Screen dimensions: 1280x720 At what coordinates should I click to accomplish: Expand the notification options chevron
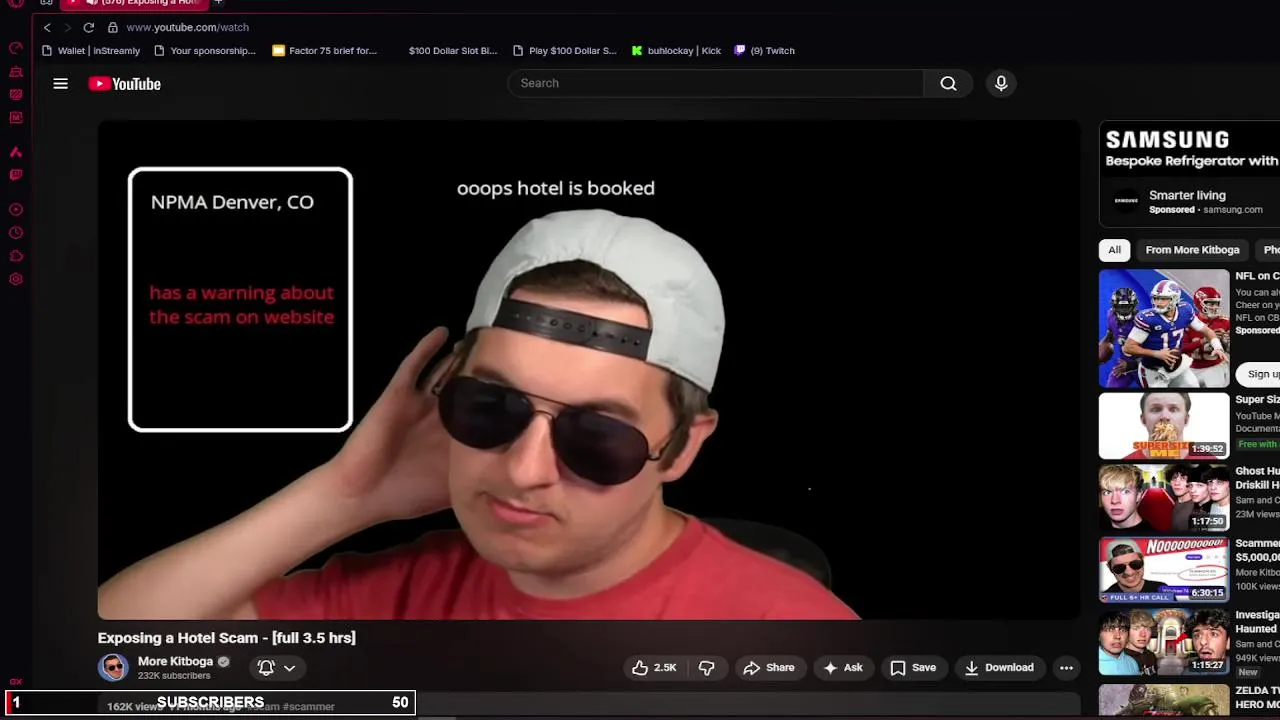coord(290,668)
